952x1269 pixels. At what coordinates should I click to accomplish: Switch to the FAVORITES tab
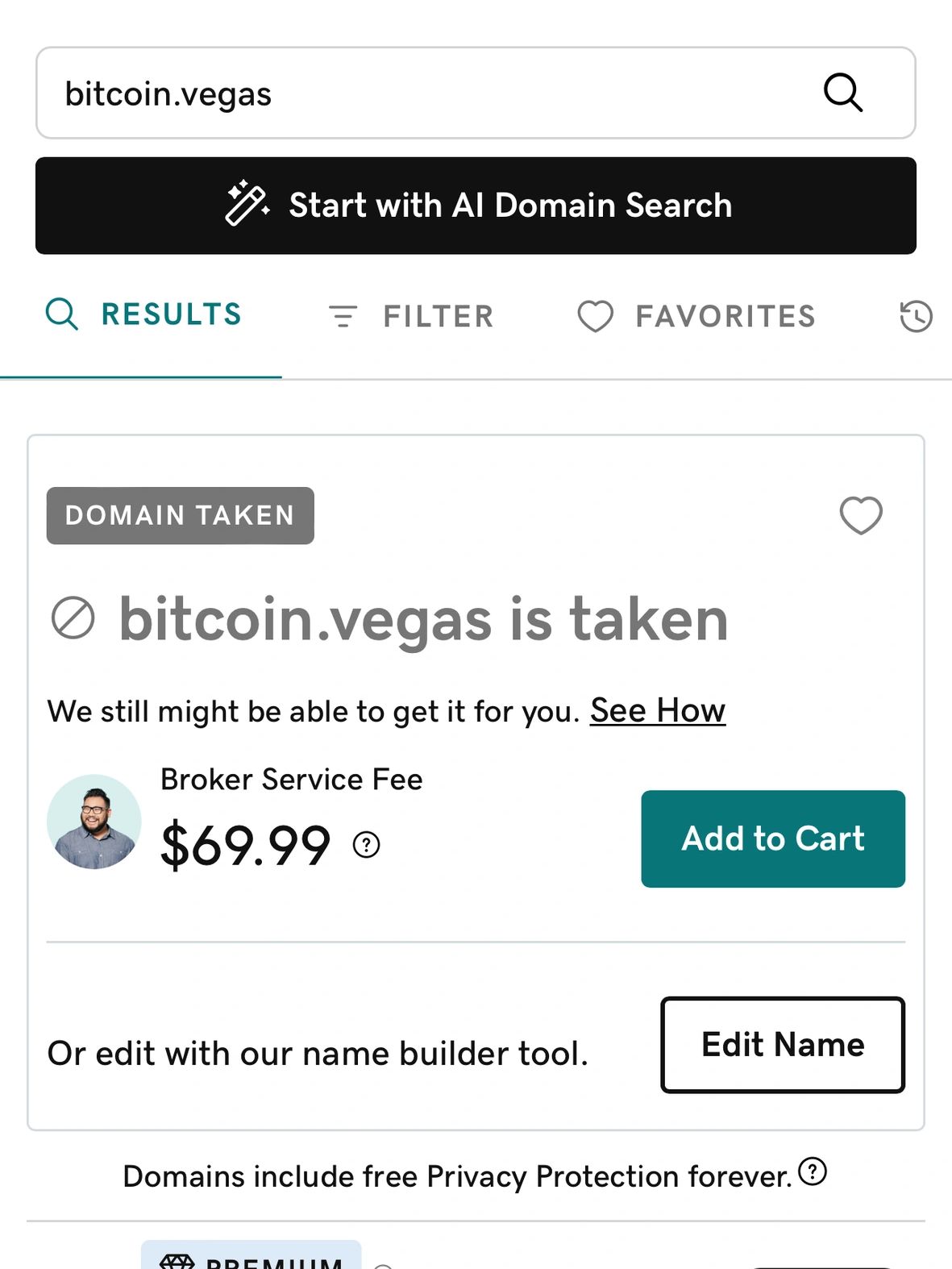coord(697,316)
